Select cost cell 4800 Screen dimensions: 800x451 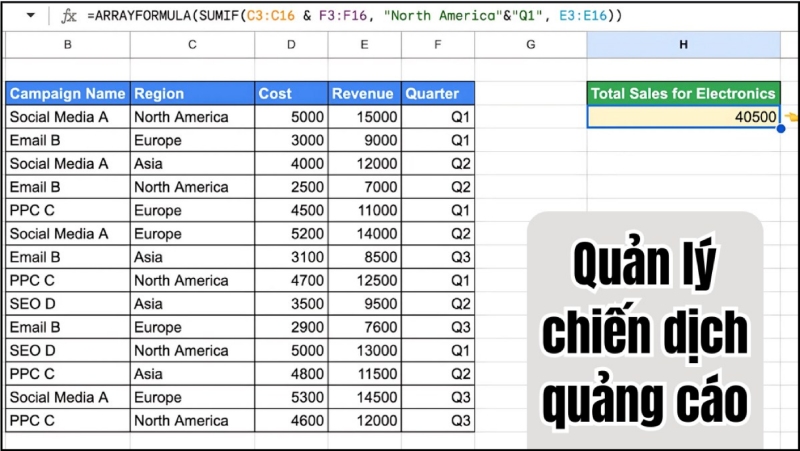pyautogui.click(x=291, y=374)
